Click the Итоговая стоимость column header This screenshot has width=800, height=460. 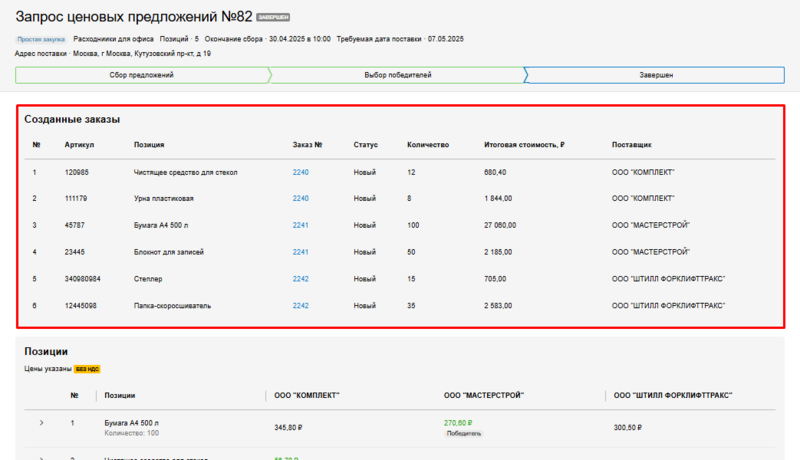pyautogui.click(x=524, y=145)
